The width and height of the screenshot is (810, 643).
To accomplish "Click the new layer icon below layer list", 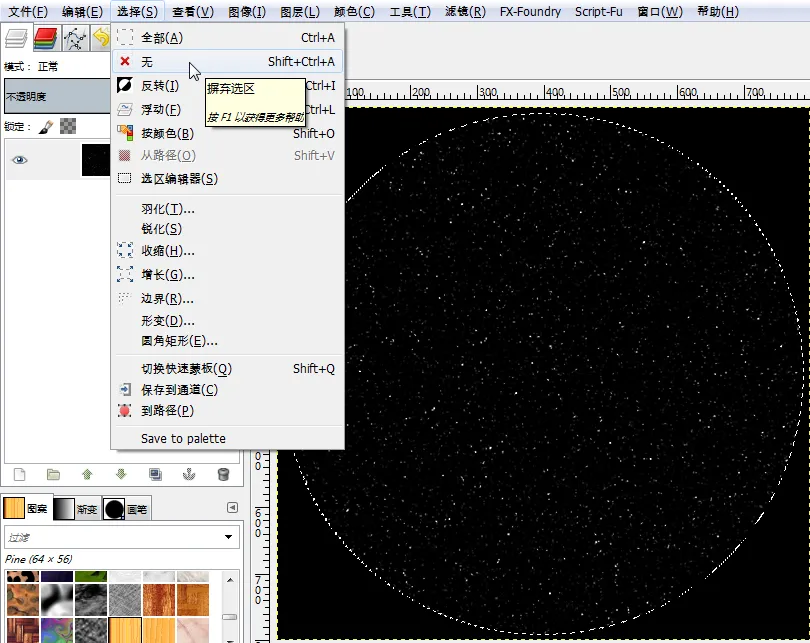I will coord(20,474).
